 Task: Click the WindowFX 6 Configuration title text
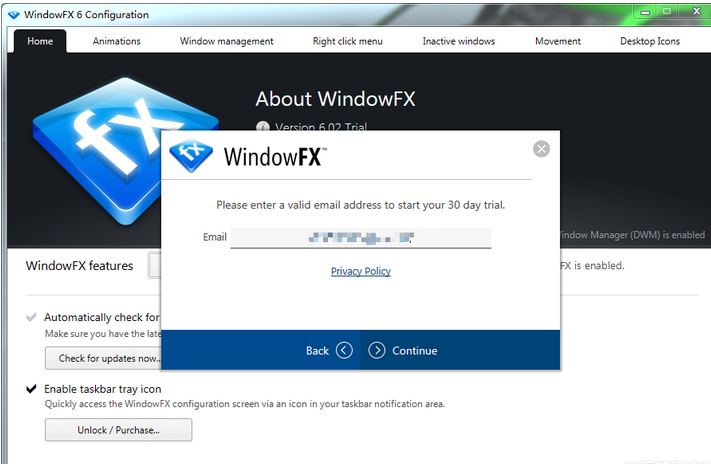tap(86, 15)
